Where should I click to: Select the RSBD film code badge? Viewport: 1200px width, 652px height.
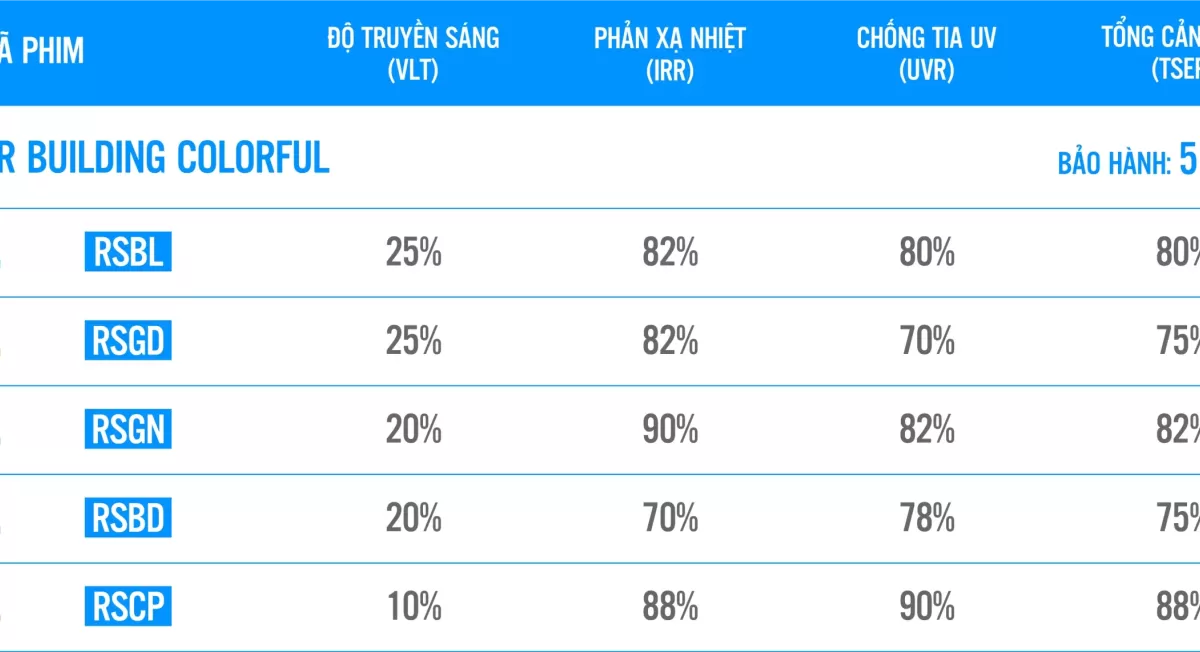pos(128,518)
